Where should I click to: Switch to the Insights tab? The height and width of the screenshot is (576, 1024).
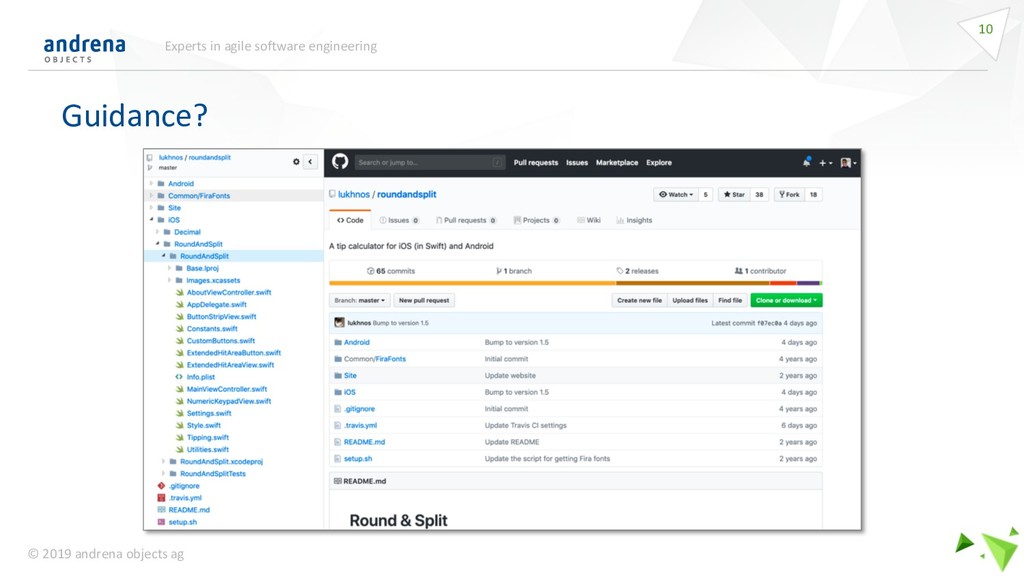(634, 220)
